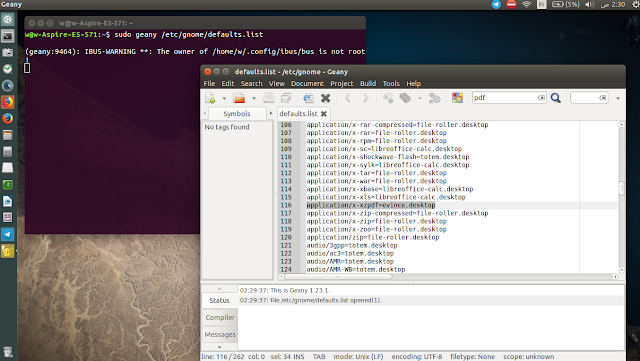Viewport: 640px width, 361px height.
Task: Open the Wi-Fi network indicator
Action: 527,4
